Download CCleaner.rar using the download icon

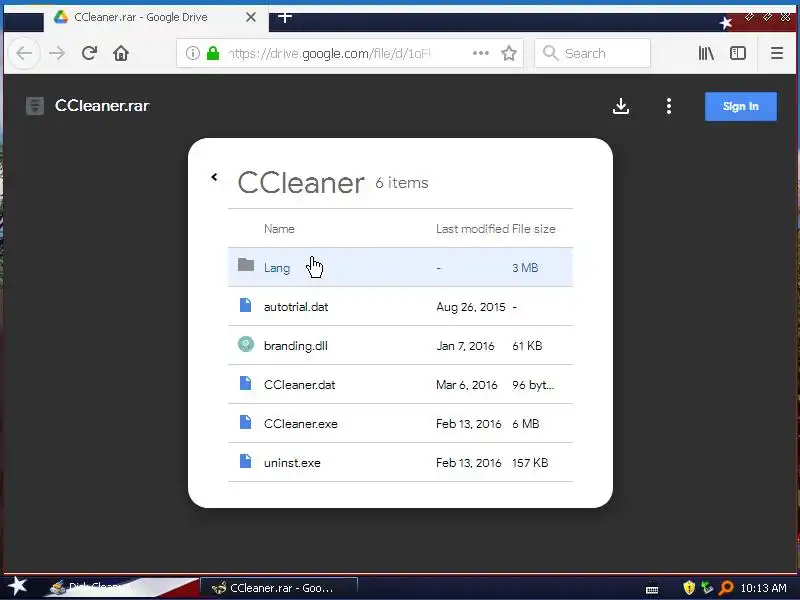[621, 106]
